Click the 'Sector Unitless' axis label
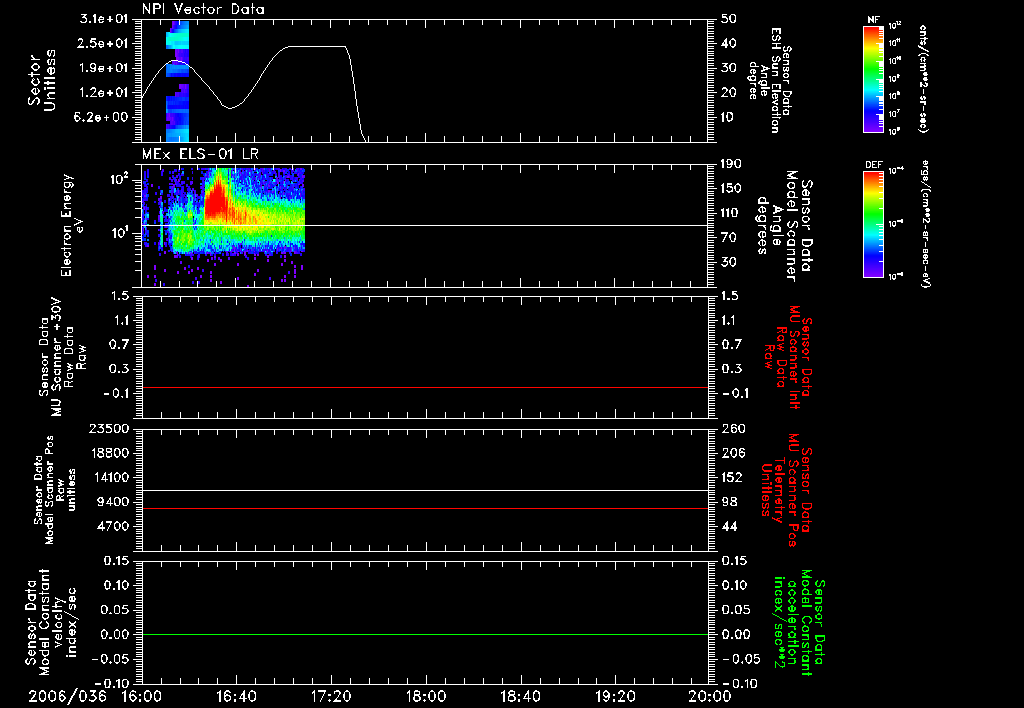Image resolution: width=1024 pixels, height=708 pixels. pyautogui.click(x=42, y=80)
